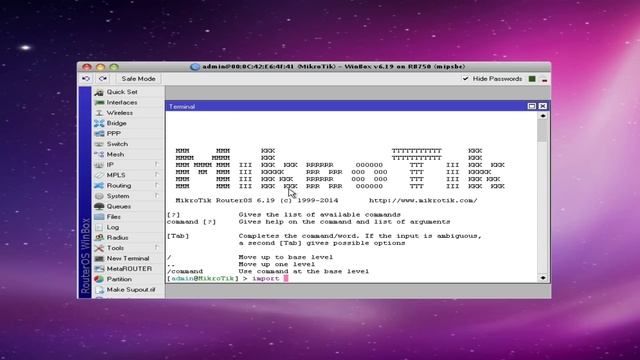Click the MPLS icon
This screenshot has height=360, width=640.
click(x=99, y=175)
